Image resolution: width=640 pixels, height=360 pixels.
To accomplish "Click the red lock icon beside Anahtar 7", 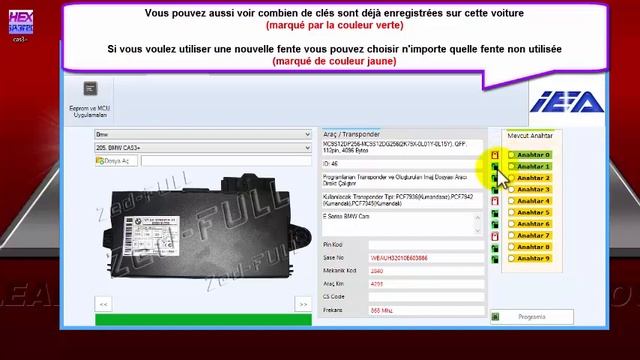I will pos(495,236).
